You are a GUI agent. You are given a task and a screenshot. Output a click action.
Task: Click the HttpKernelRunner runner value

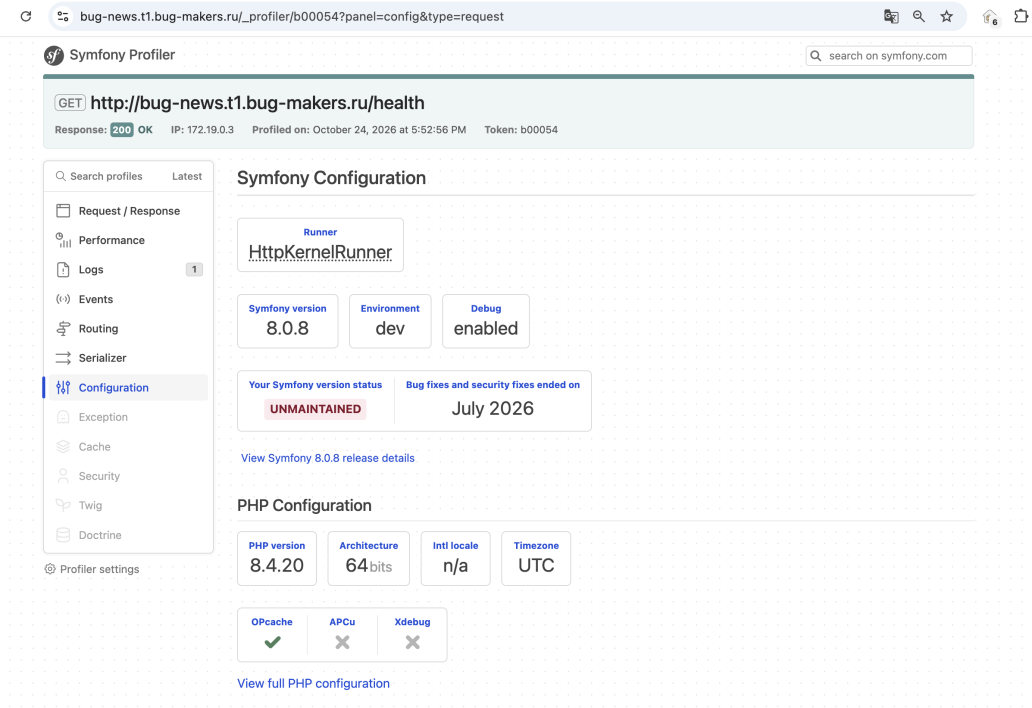320,252
